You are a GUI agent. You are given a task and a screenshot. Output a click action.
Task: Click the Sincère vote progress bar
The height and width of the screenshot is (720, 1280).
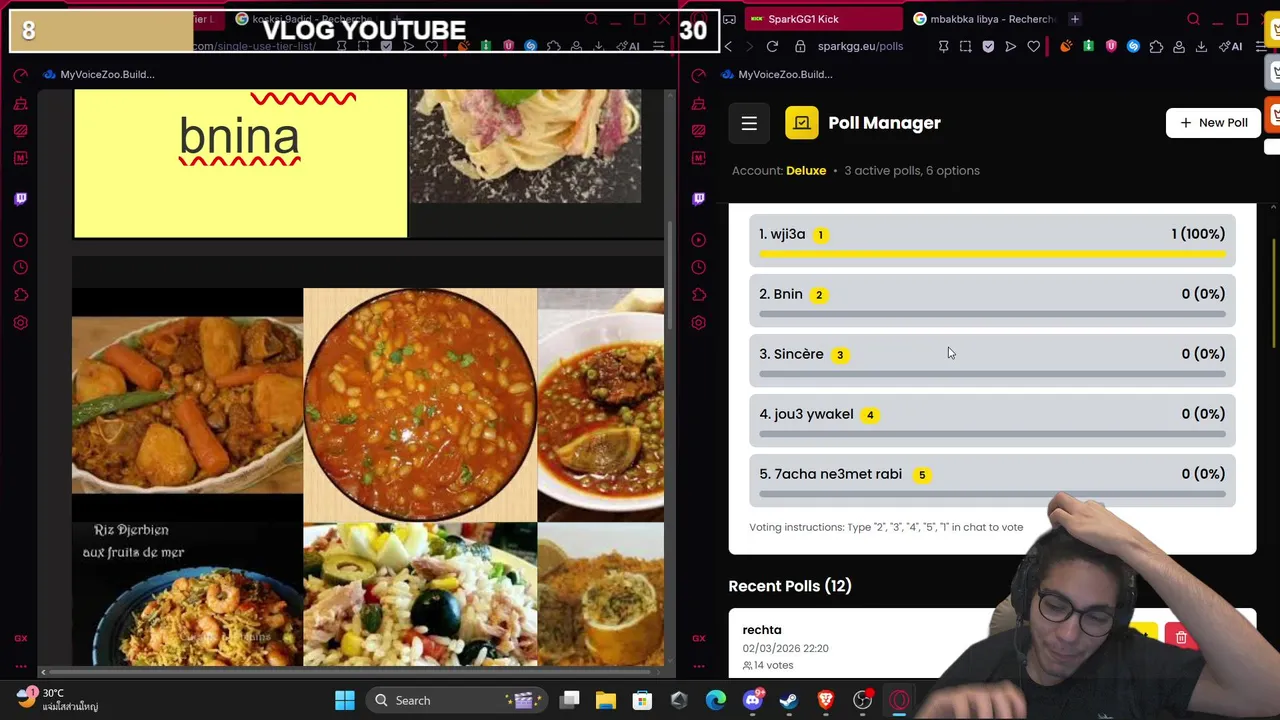[992, 374]
